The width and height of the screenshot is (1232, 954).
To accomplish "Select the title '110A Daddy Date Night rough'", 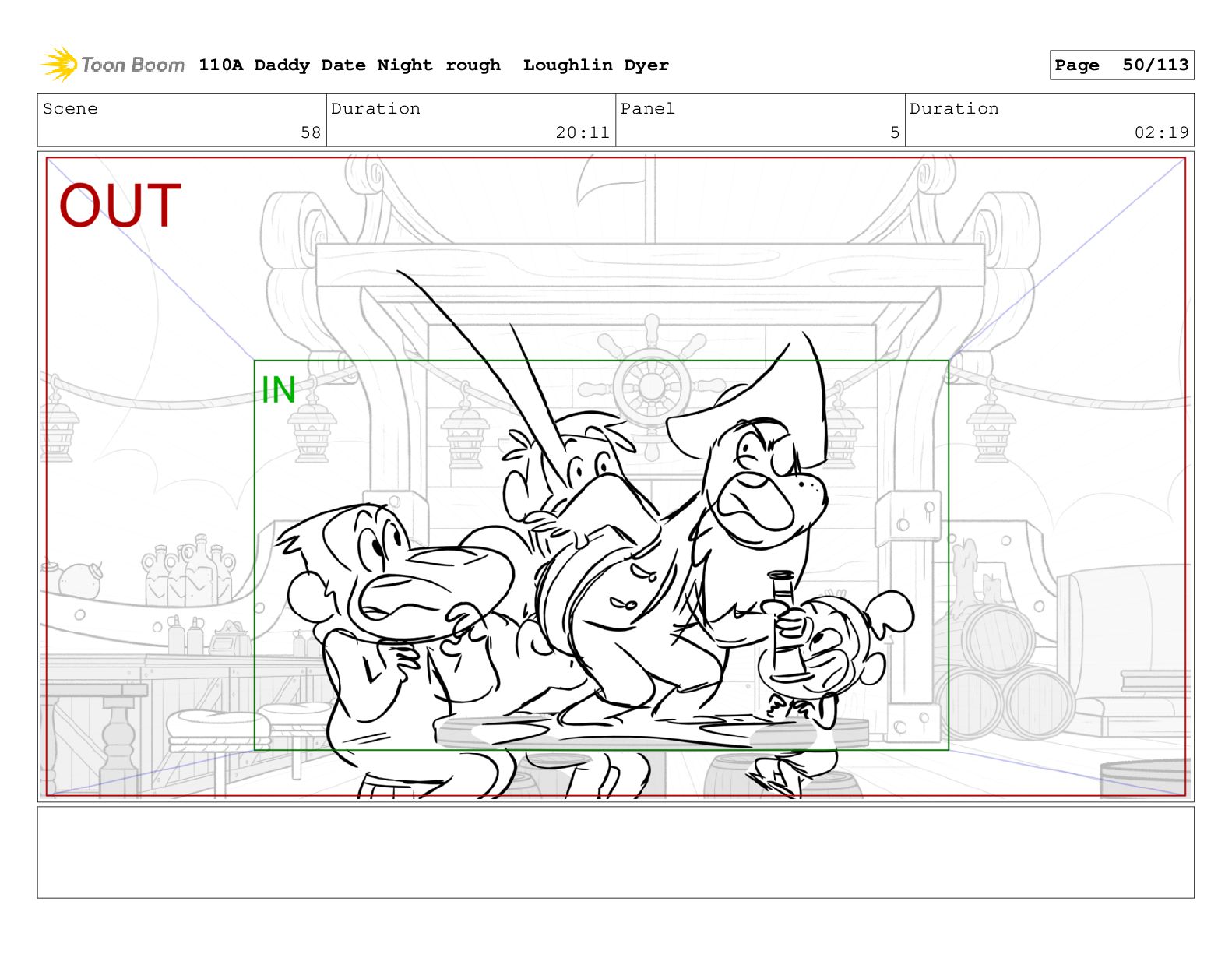I will pos(350,65).
